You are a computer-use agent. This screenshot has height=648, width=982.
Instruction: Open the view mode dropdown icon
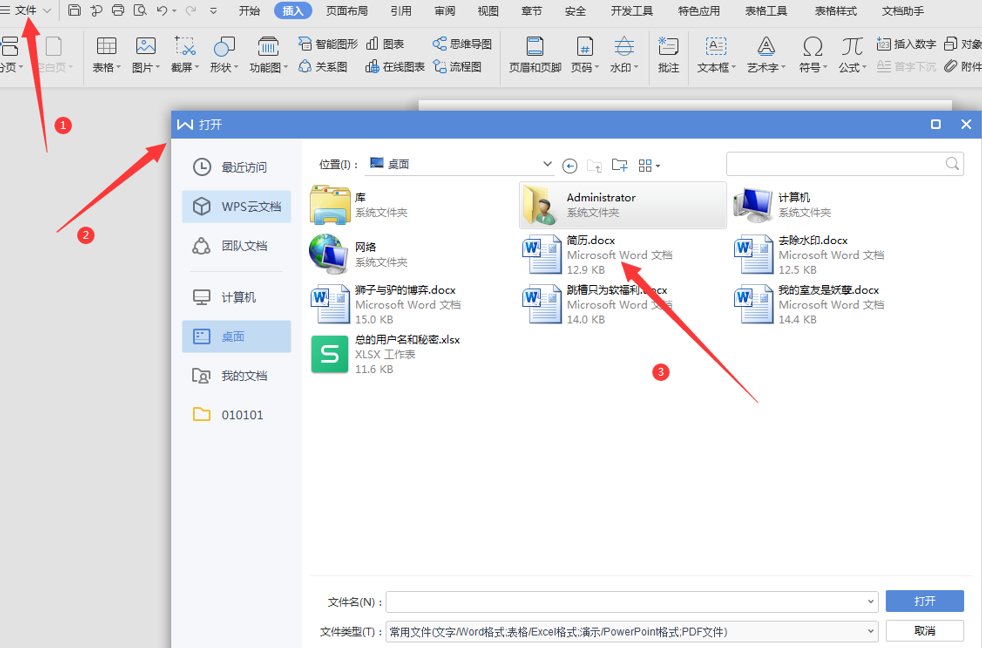click(649, 165)
